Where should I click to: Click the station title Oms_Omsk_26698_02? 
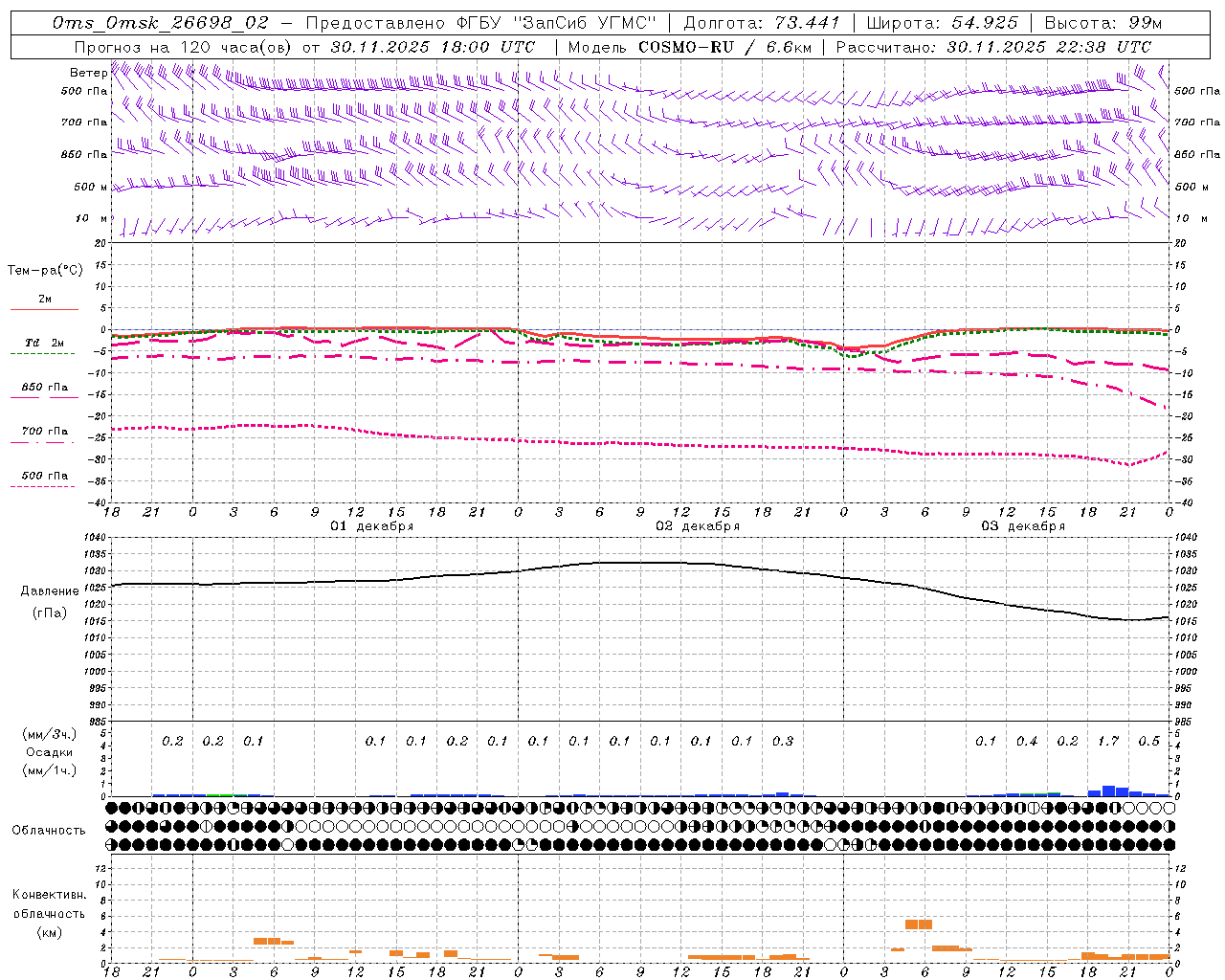pos(161,23)
